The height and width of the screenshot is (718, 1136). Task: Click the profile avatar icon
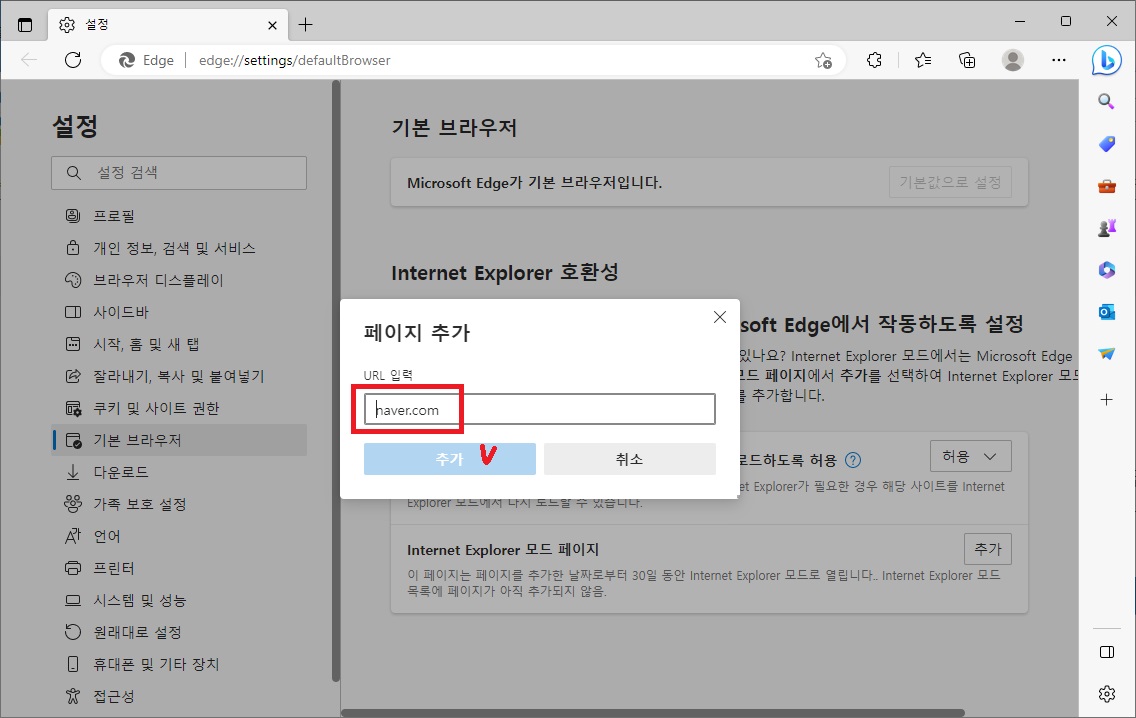click(x=1012, y=60)
